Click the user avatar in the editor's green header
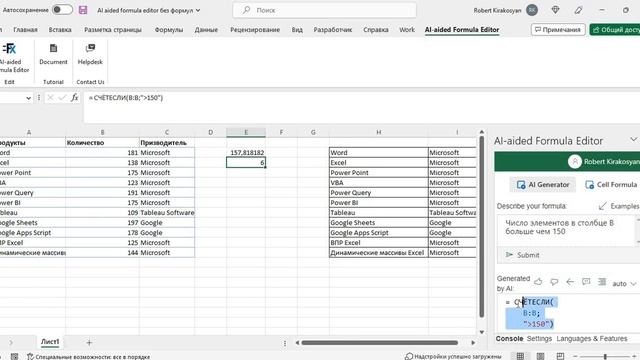Viewport: 640px width, 360px height. click(x=575, y=162)
